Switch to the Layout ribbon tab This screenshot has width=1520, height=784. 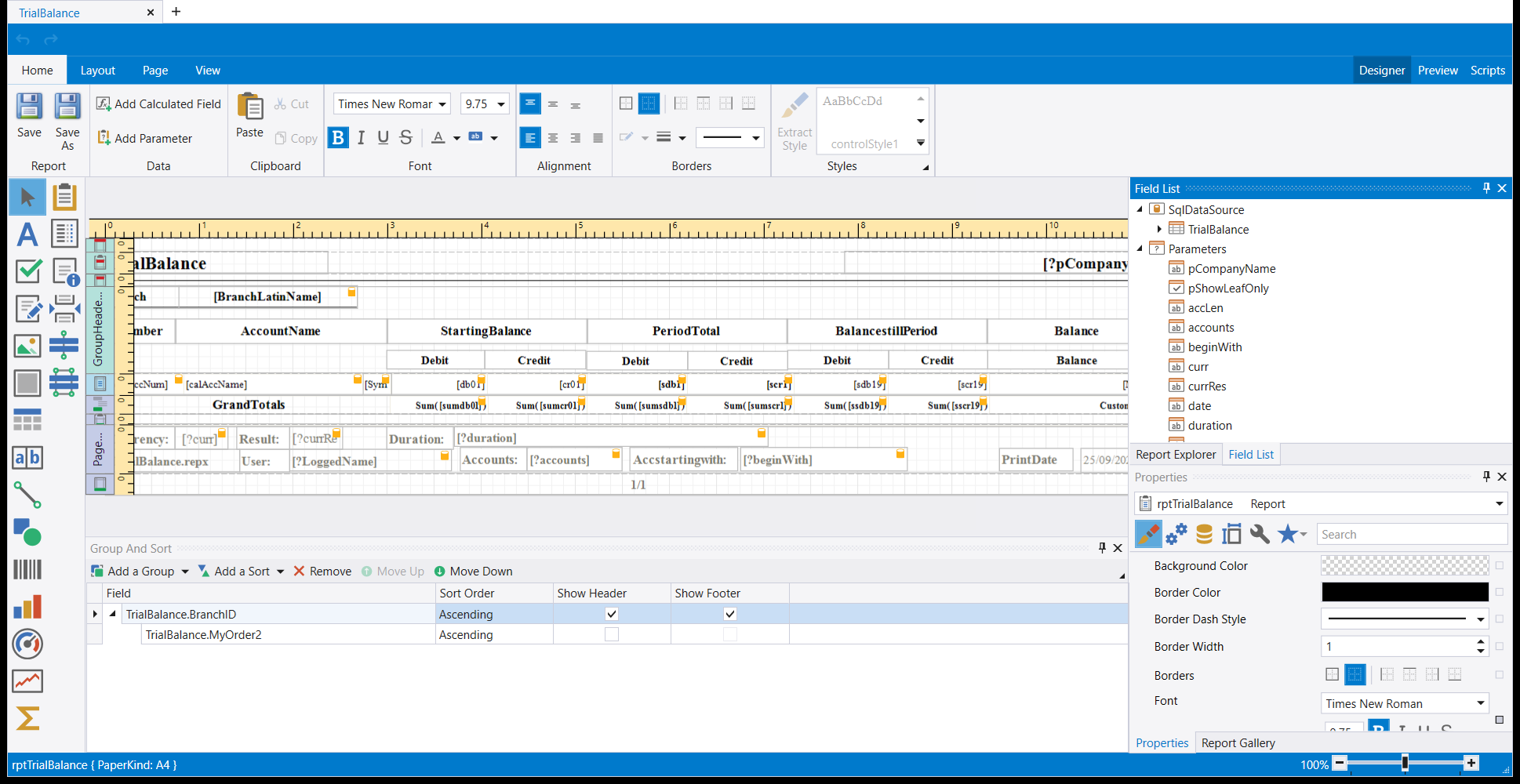pyautogui.click(x=97, y=71)
